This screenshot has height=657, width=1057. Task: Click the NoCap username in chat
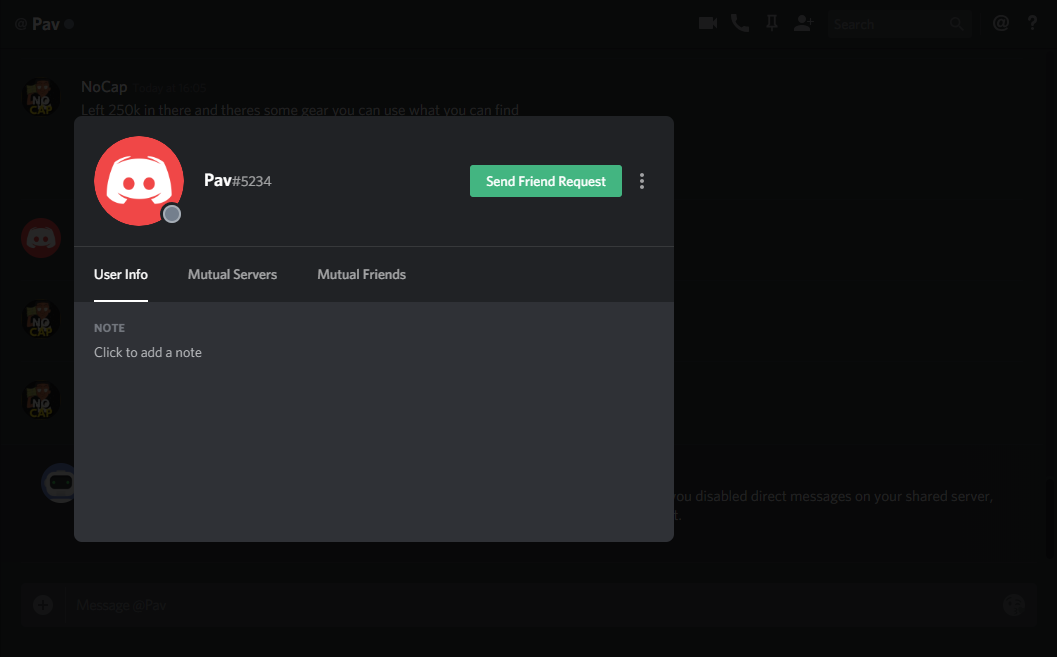(x=104, y=87)
